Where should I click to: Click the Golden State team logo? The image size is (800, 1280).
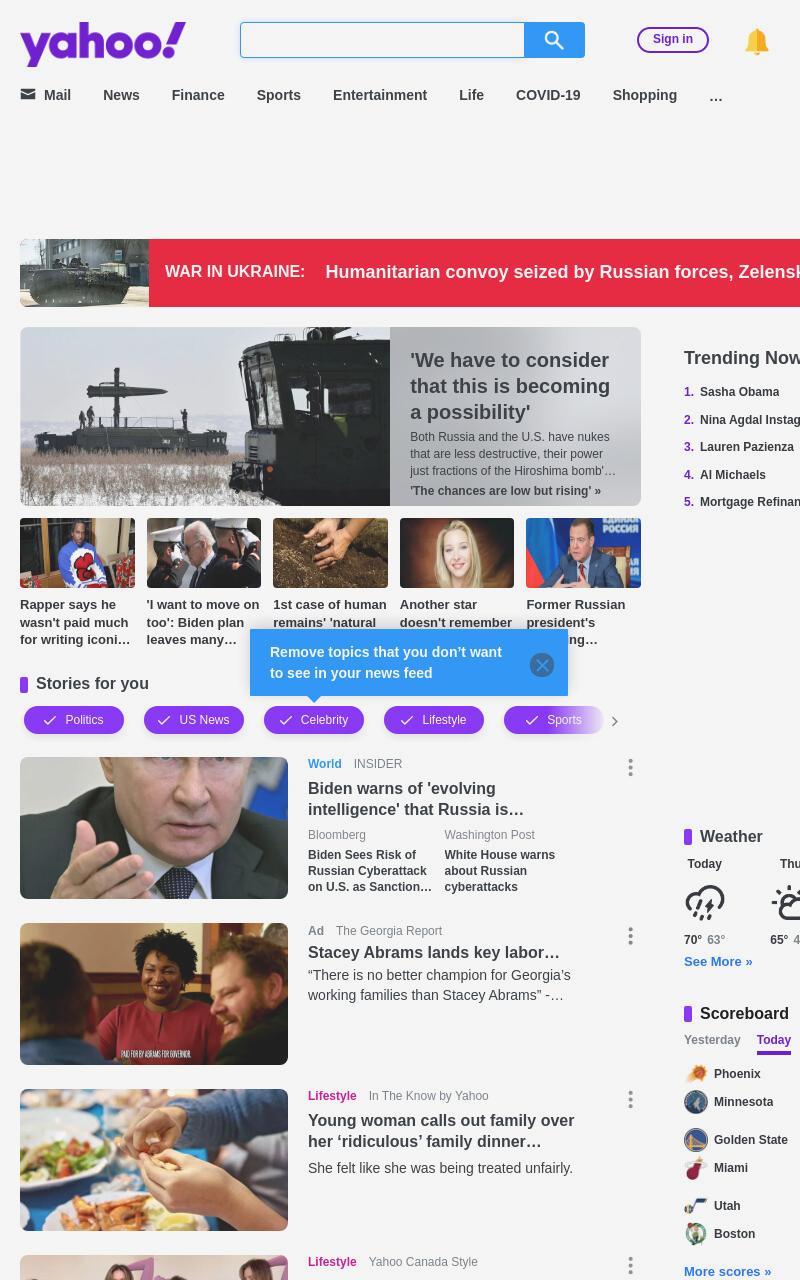696,1140
